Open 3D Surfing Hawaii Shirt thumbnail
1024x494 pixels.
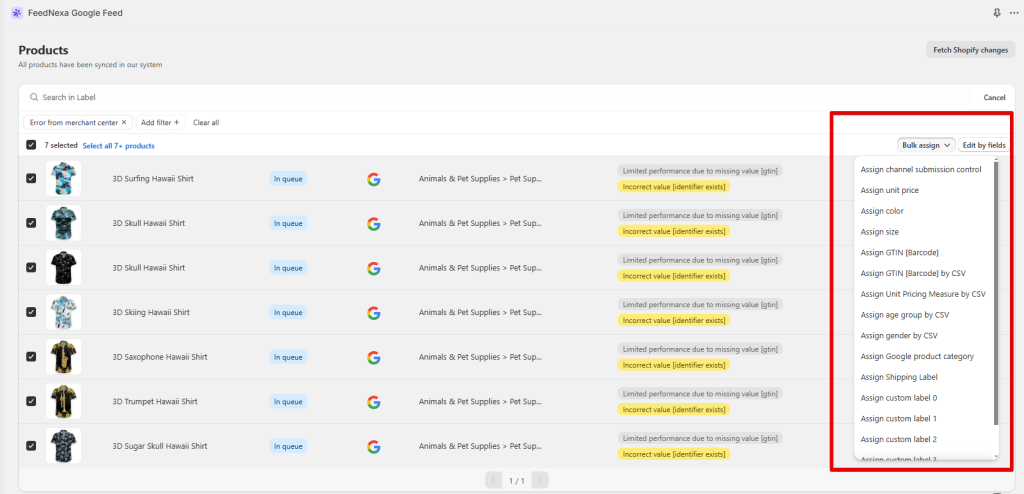pyautogui.click(x=63, y=178)
